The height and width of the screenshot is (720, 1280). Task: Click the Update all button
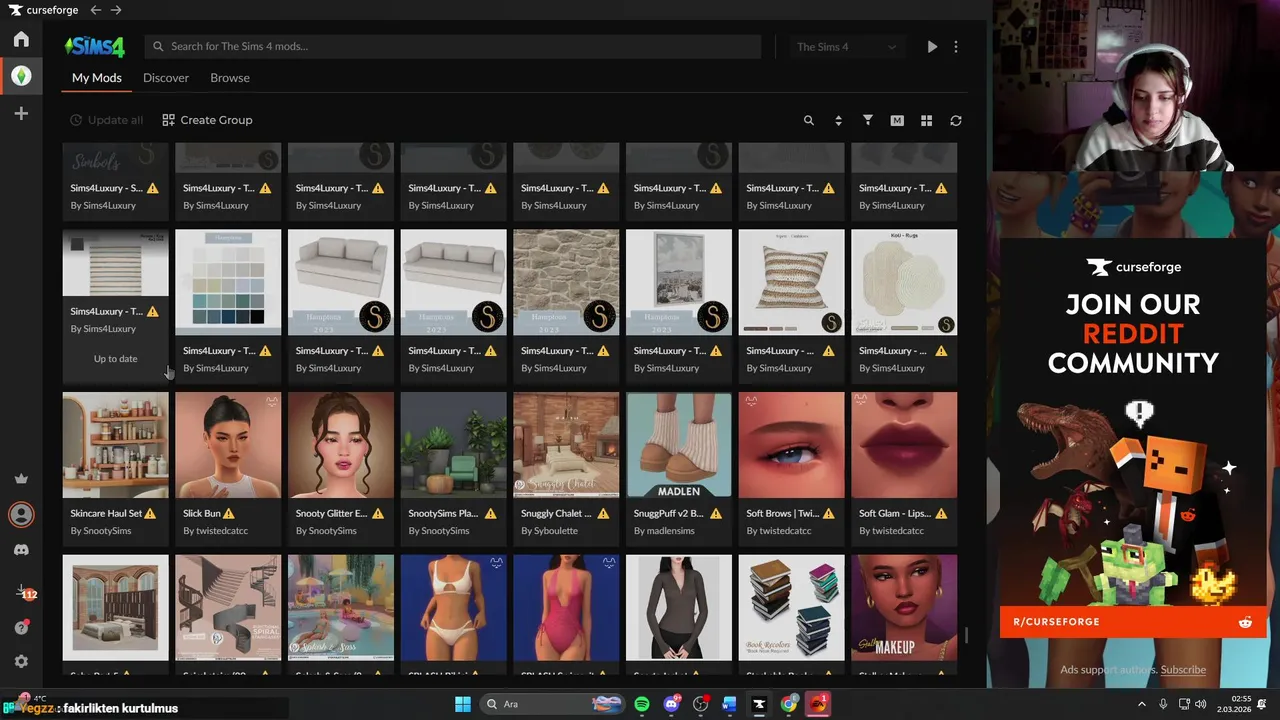click(106, 120)
